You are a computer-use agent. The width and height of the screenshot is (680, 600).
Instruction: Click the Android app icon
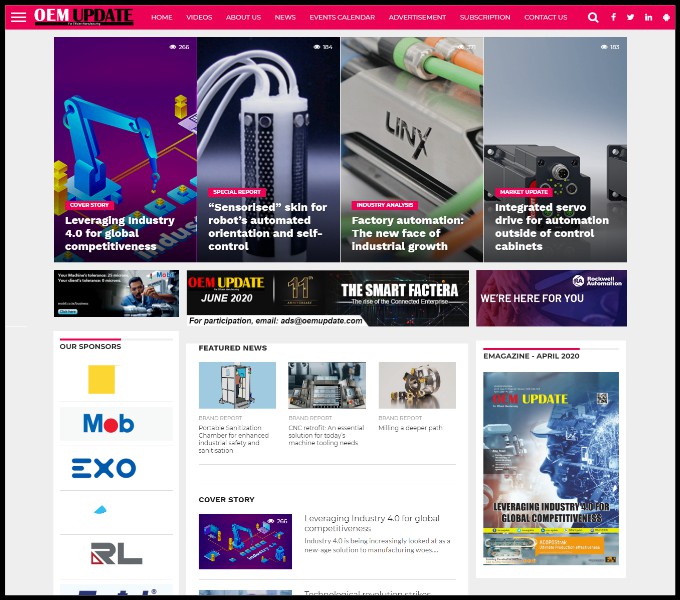tap(667, 17)
